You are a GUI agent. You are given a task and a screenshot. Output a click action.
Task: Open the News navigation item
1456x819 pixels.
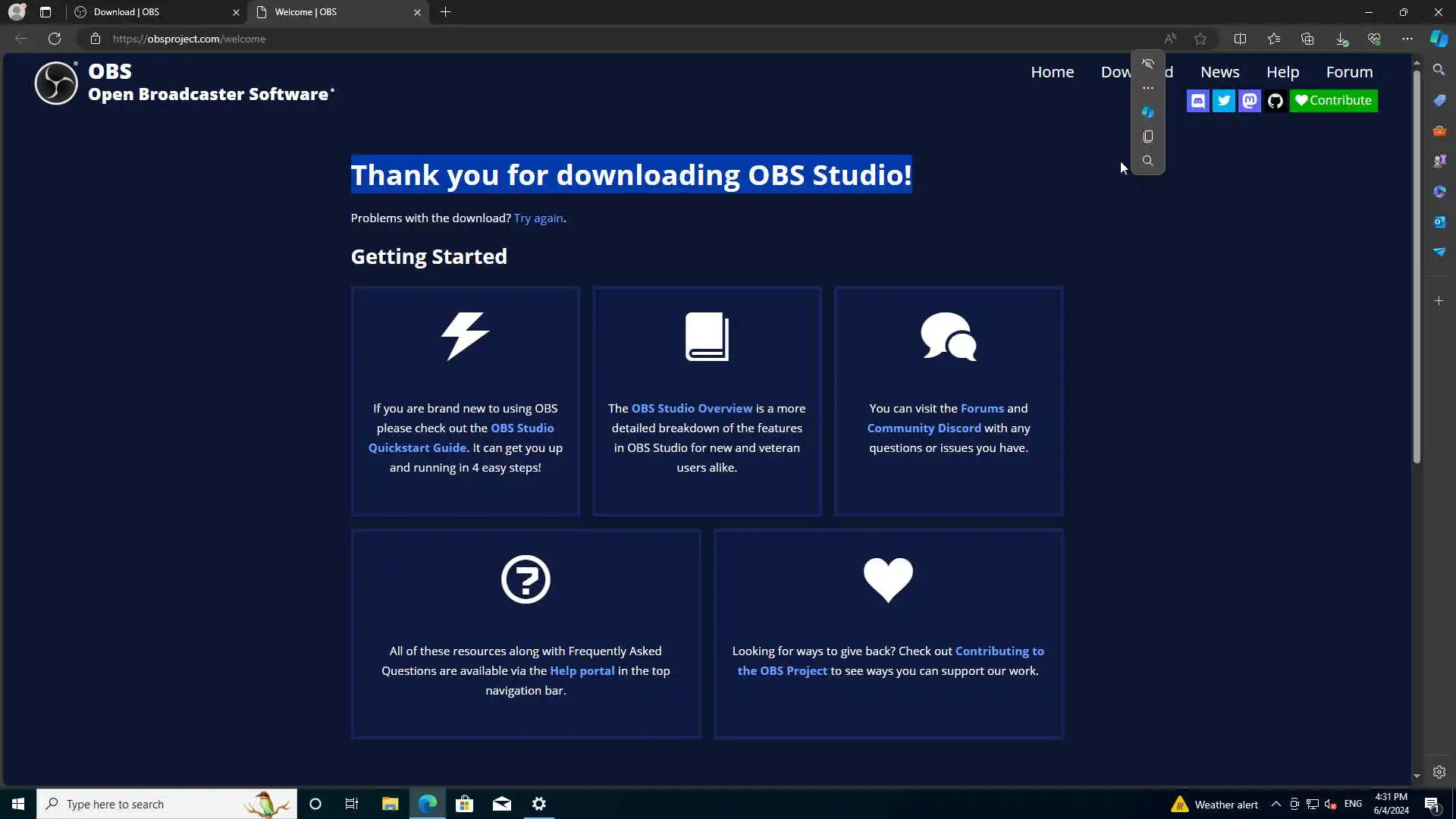pyautogui.click(x=1219, y=72)
